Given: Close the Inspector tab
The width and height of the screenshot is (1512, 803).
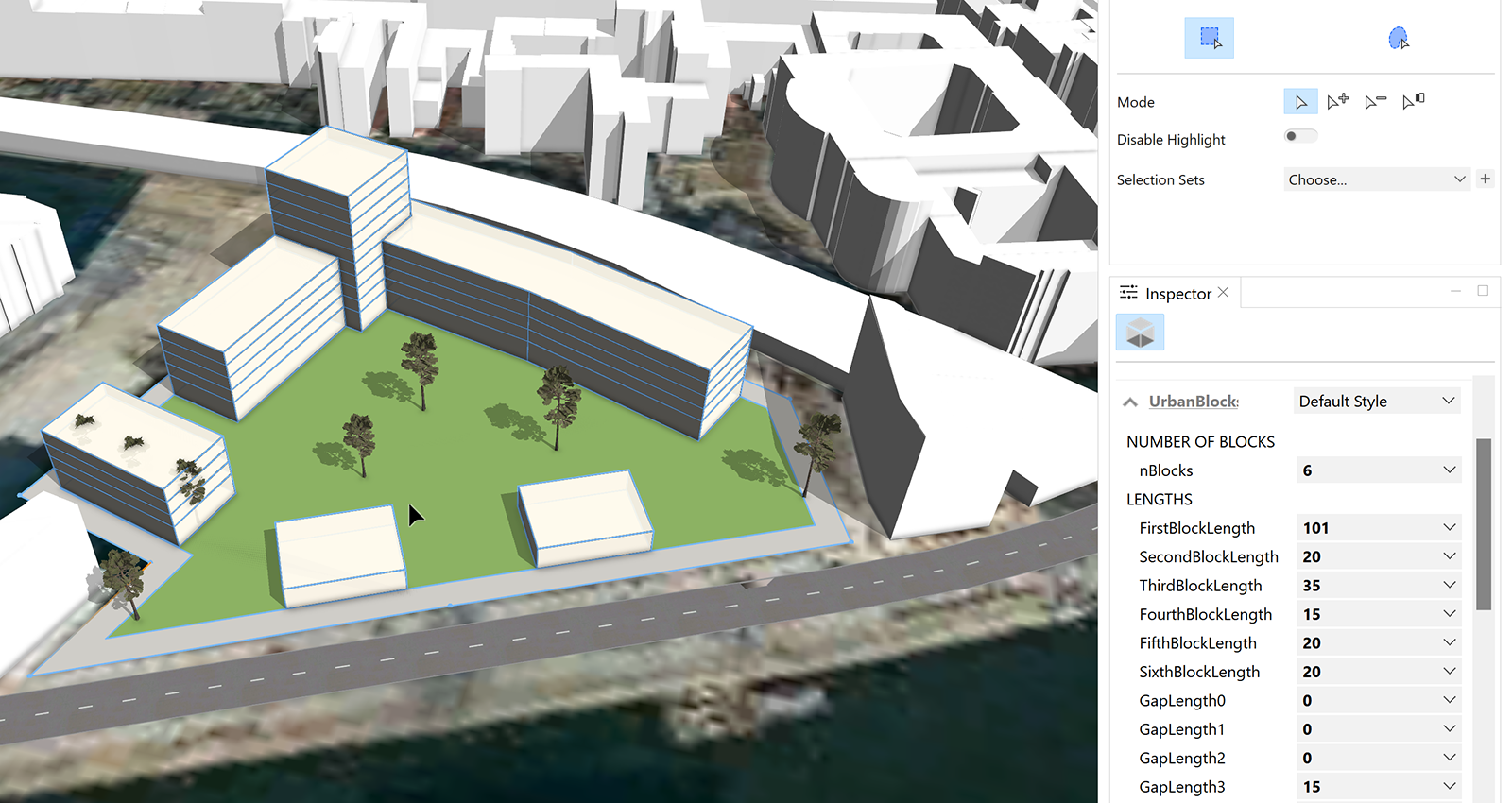Looking at the screenshot, I should [1224, 293].
